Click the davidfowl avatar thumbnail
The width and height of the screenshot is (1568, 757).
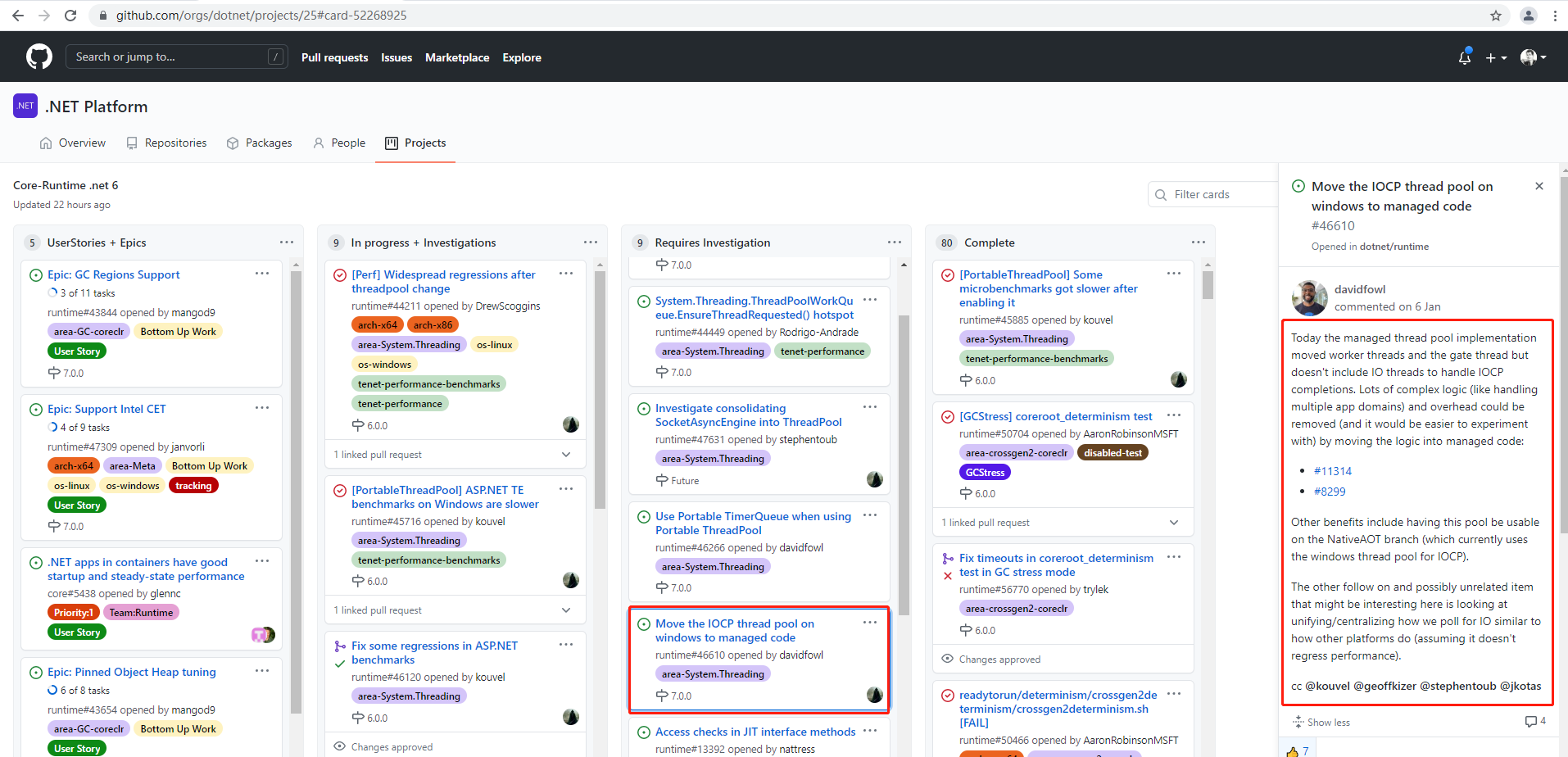click(1309, 297)
